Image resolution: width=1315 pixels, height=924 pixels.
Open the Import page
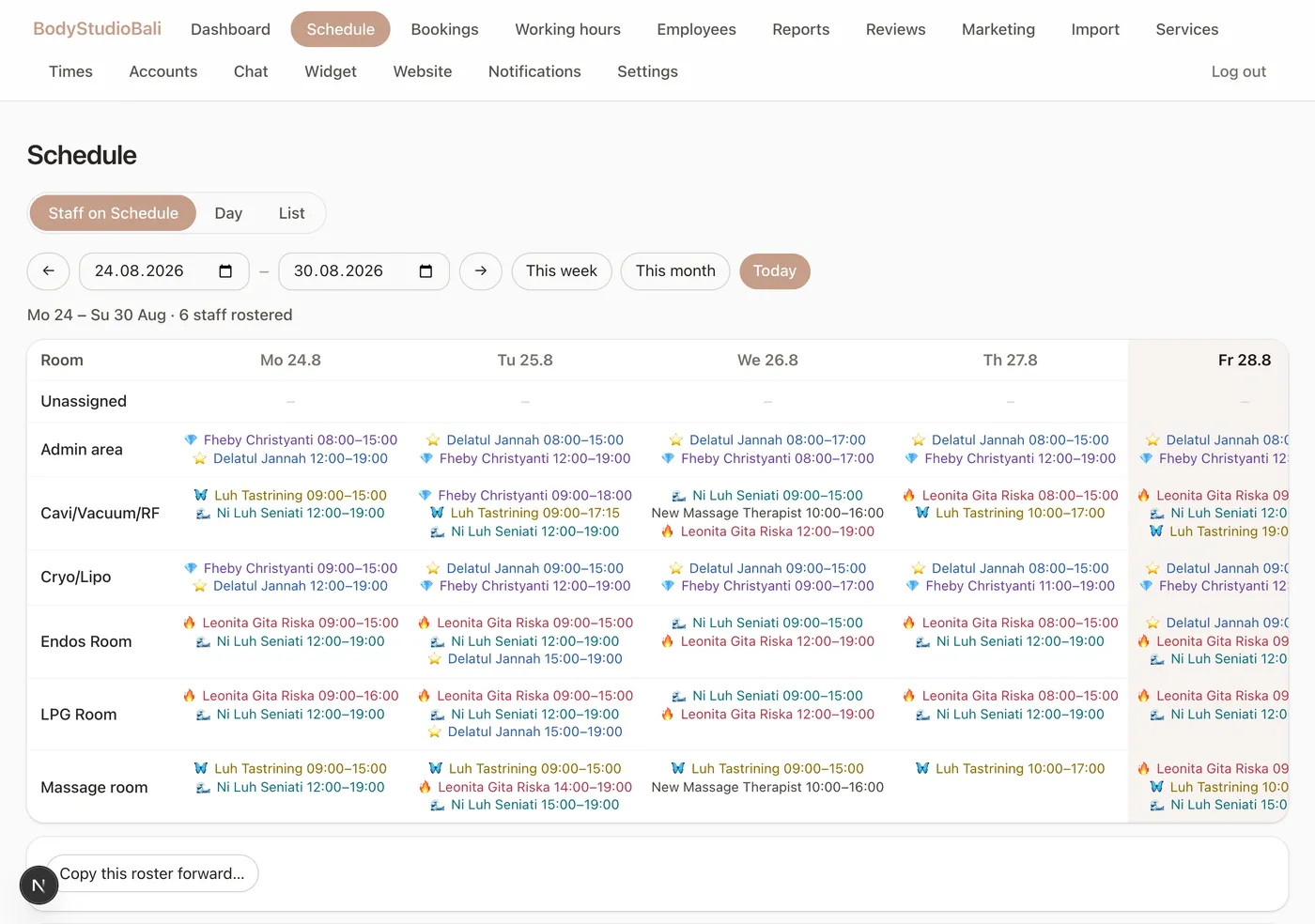tap(1095, 29)
